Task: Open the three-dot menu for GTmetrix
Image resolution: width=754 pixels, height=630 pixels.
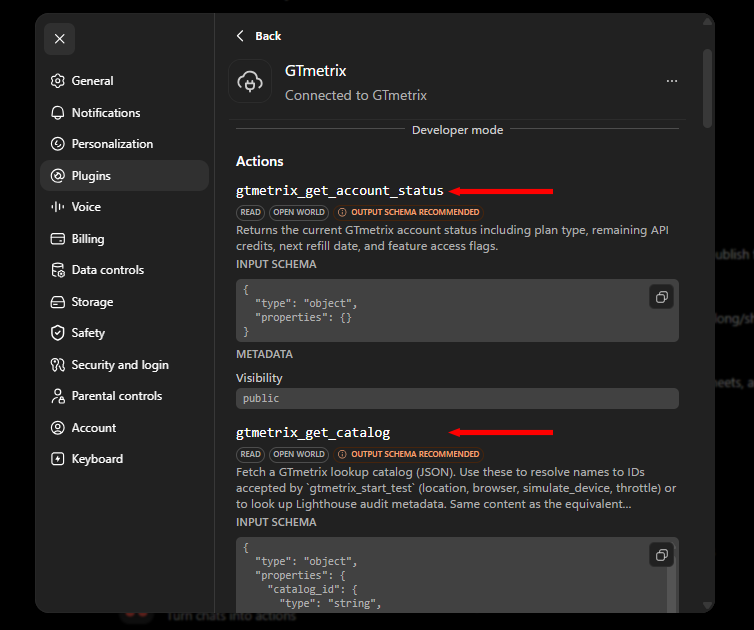Action: tap(672, 81)
